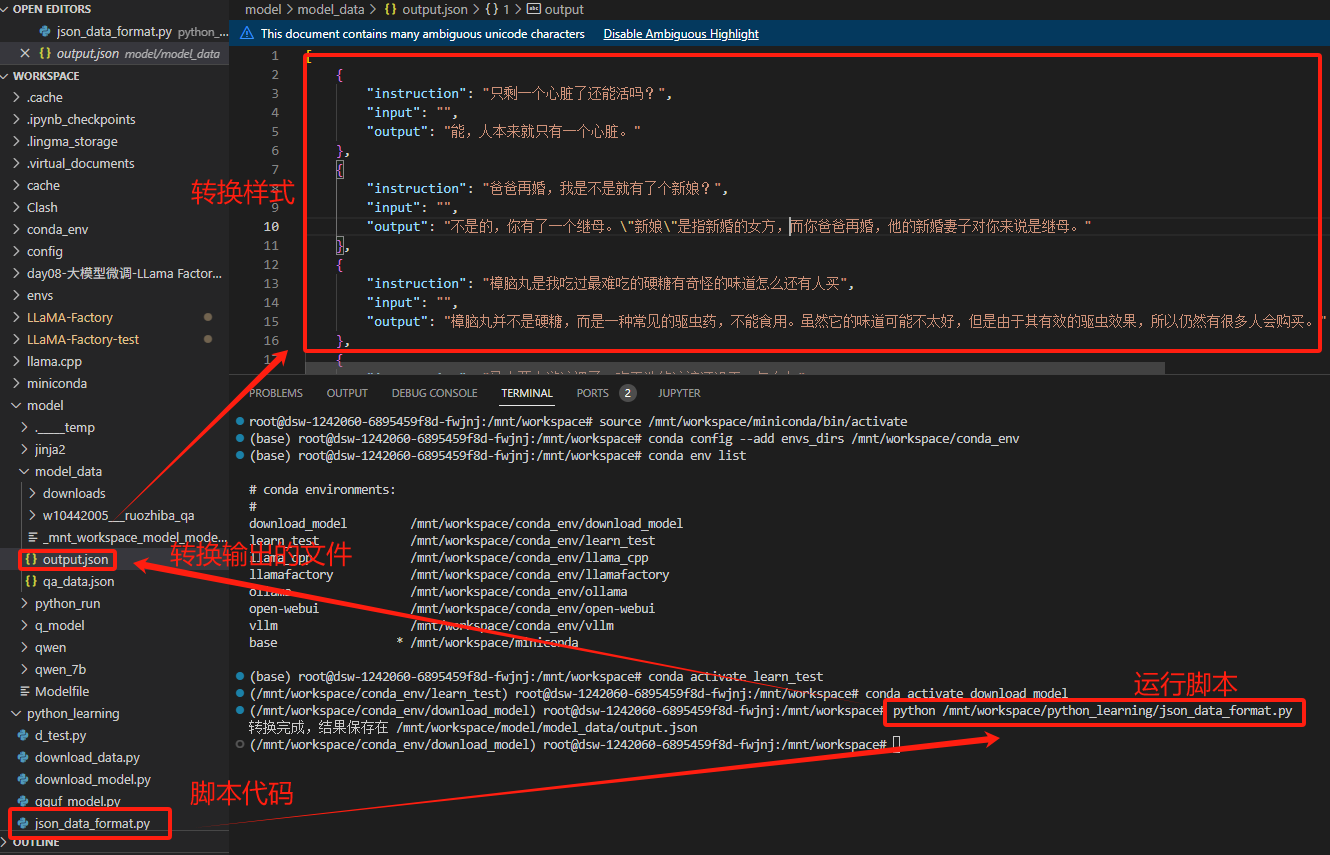Screen dimensions: 1330x855
Task: Collapse the model_data folder
Action: point(68,471)
